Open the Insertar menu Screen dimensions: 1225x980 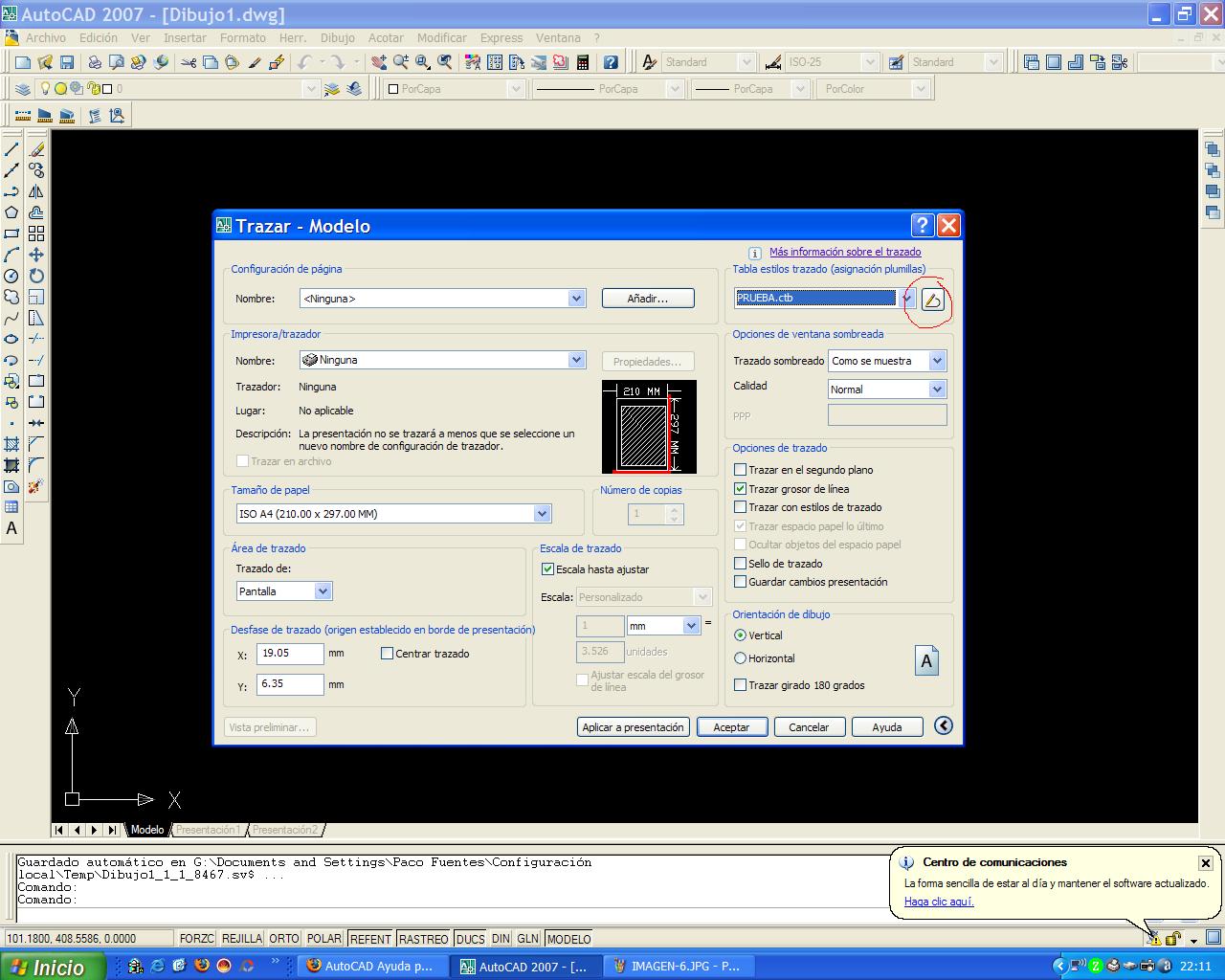pyautogui.click(x=185, y=38)
